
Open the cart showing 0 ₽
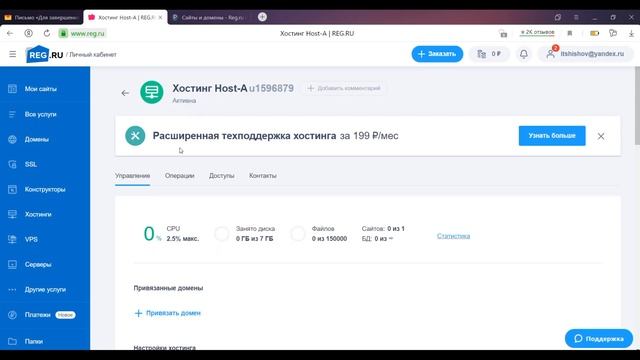(489, 54)
